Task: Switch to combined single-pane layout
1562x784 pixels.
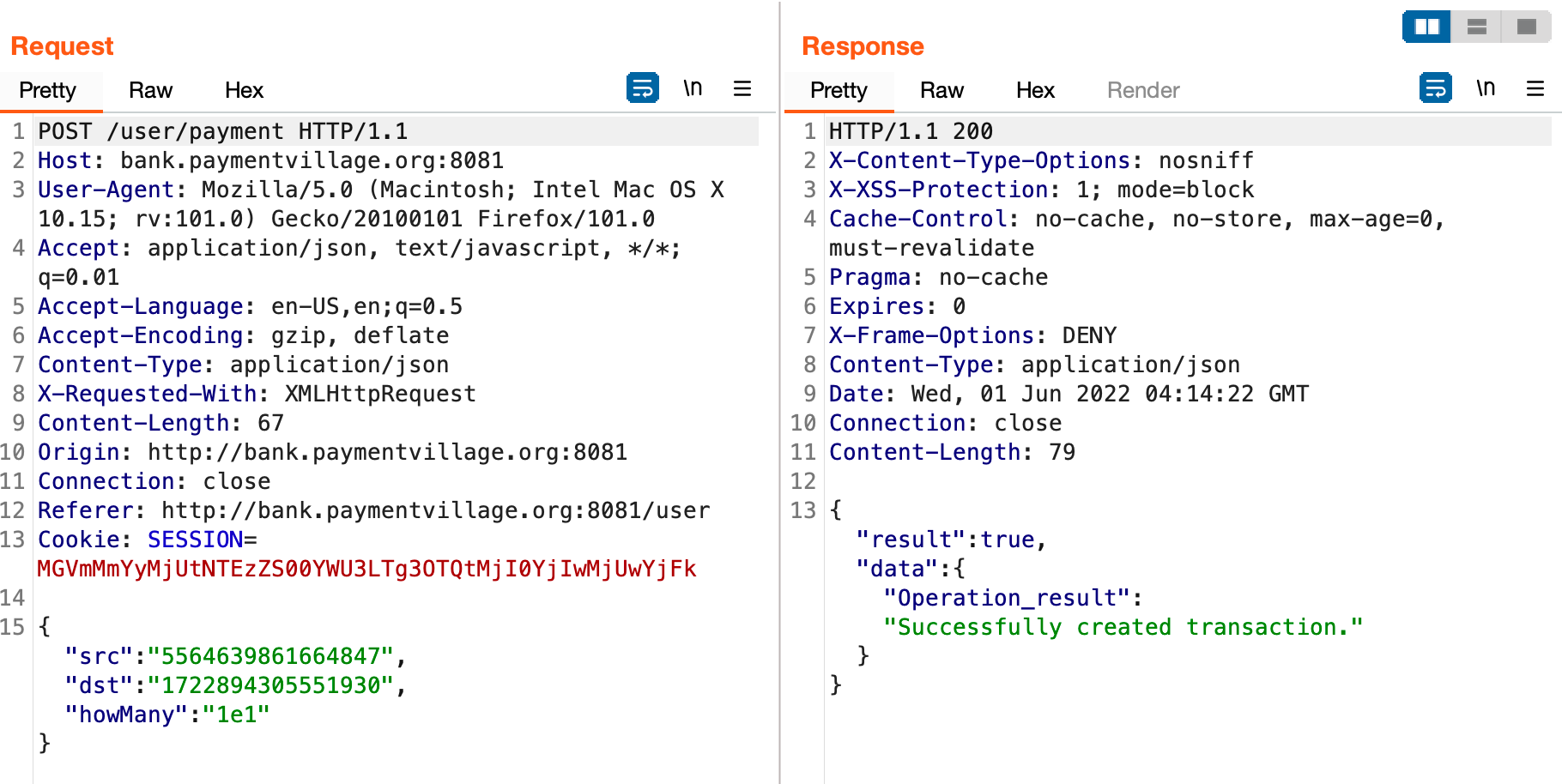Action: point(1526,27)
